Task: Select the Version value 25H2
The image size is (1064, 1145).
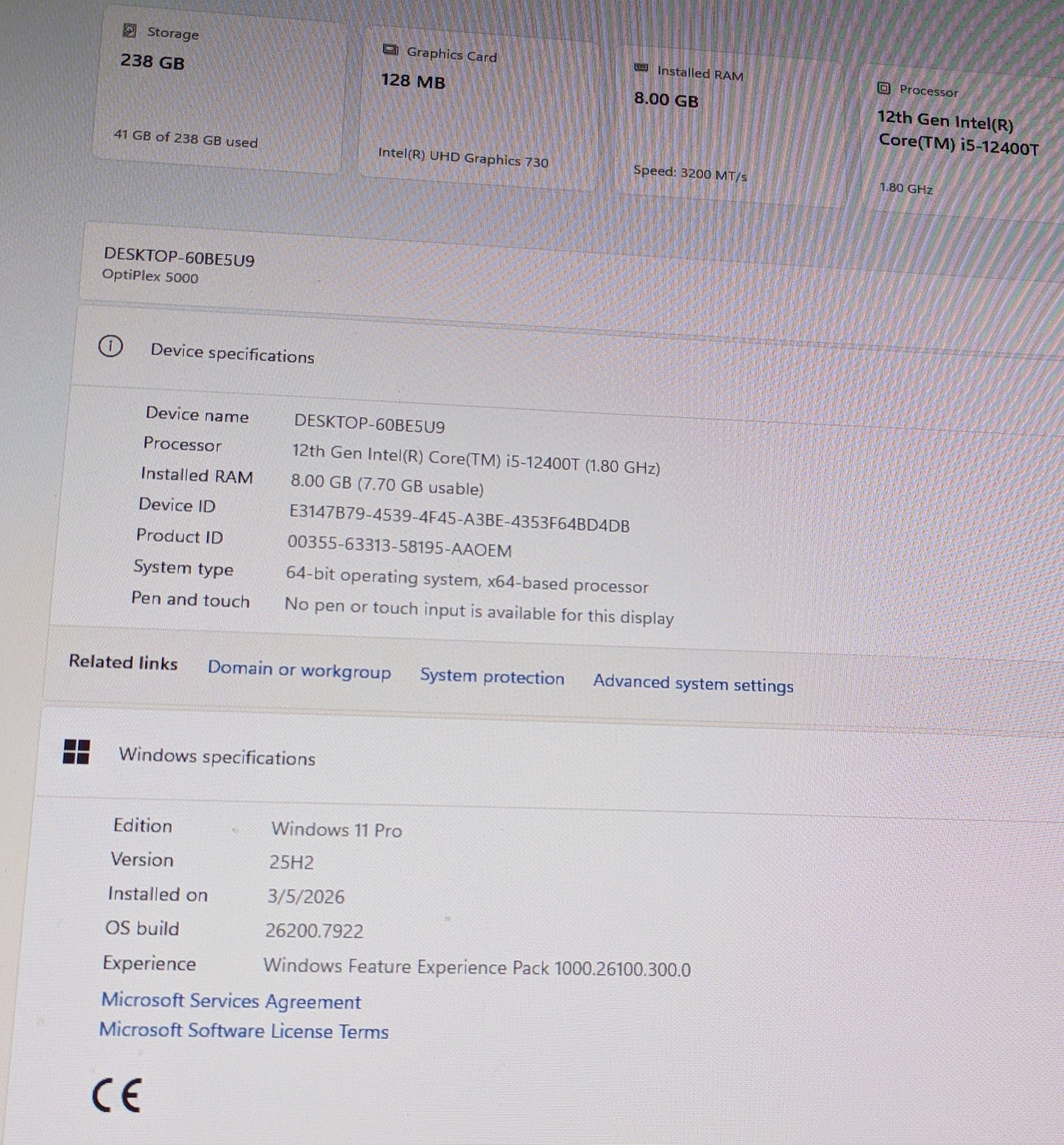Action: tap(292, 862)
